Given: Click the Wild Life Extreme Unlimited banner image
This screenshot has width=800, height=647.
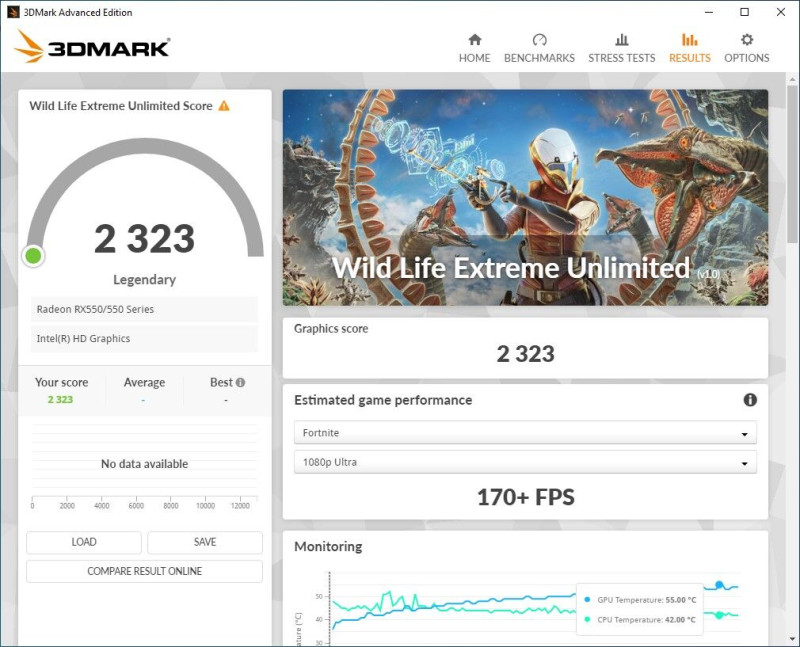Looking at the screenshot, I should (525, 197).
